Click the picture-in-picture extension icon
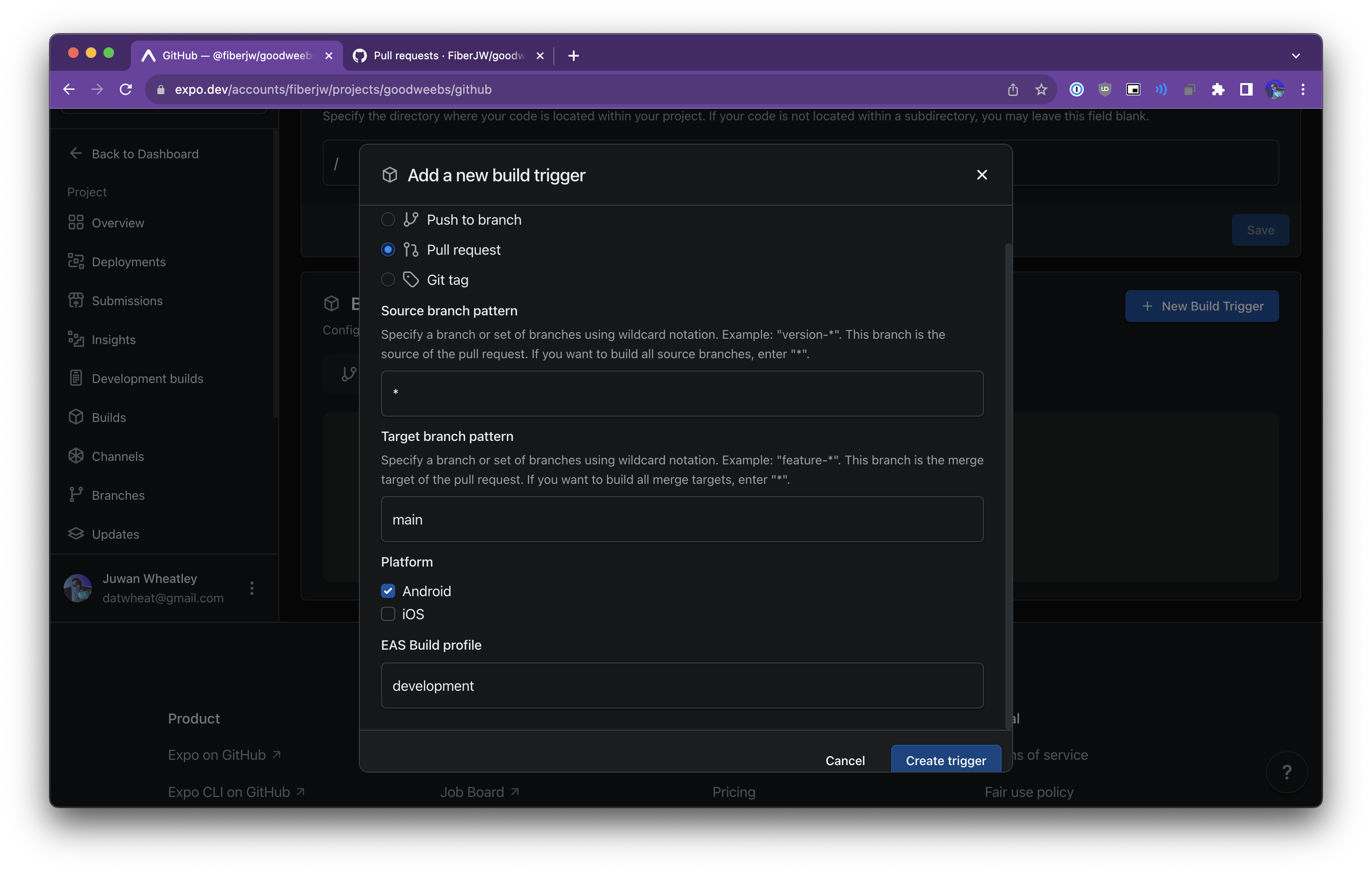 [x=1133, y=89]
